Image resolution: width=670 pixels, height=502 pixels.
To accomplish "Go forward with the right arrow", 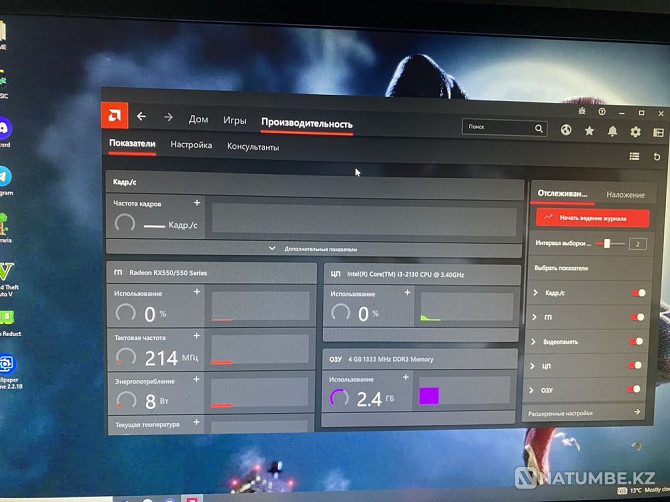I will [x=168, y=117].
